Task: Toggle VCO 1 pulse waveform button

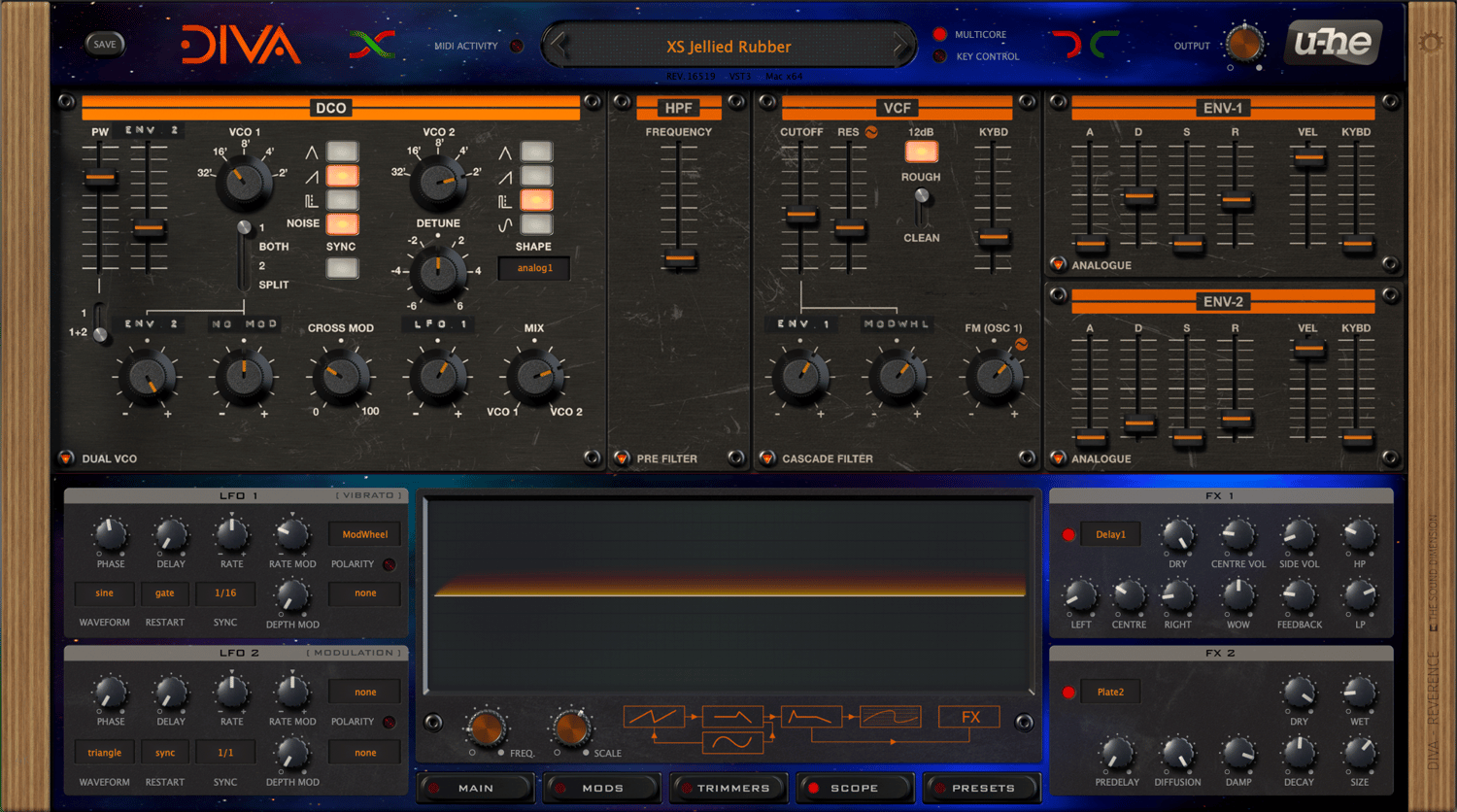Action: click(342, 200)
